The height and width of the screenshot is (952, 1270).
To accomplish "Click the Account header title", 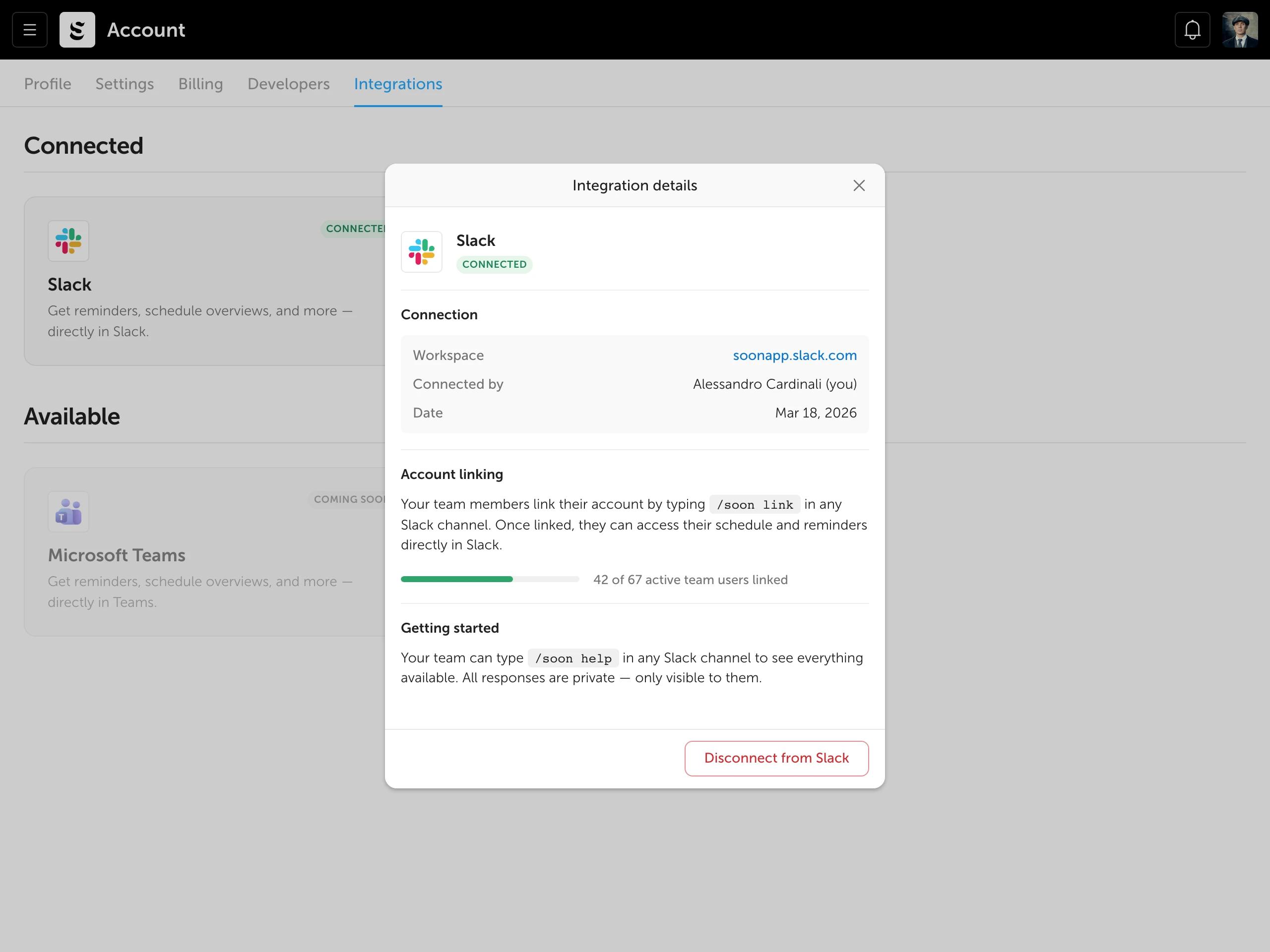I will (x=146, y=30).
